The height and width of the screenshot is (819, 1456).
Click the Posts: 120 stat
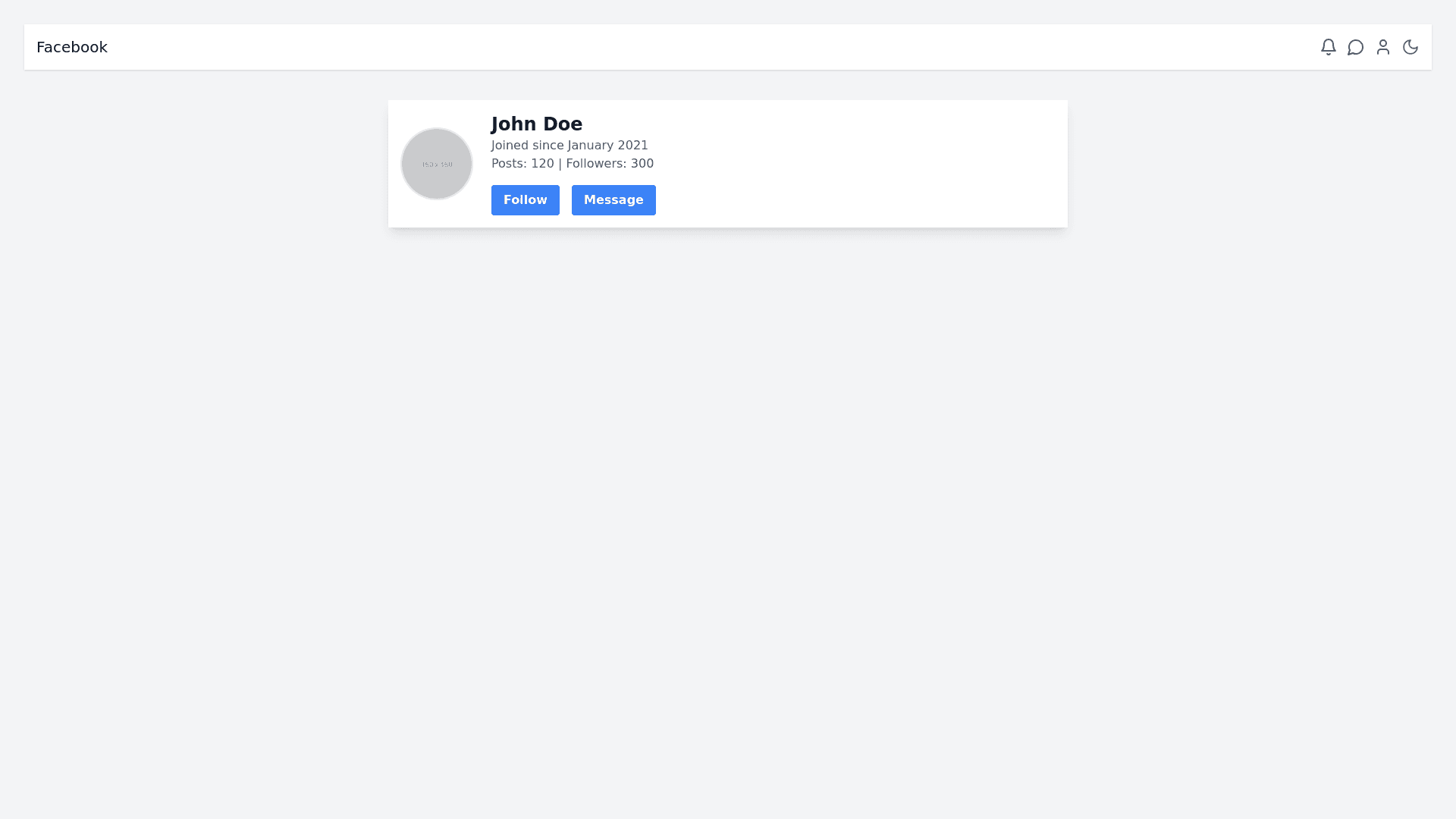[522, 164]
